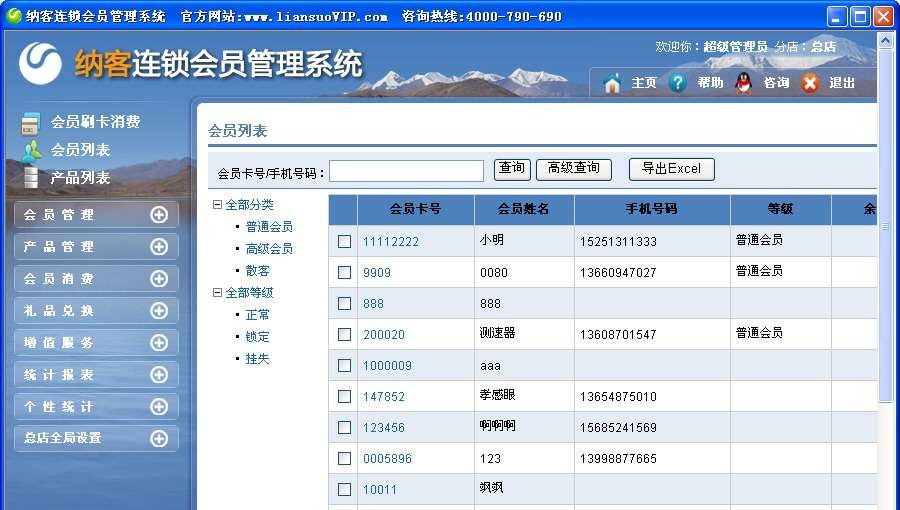Click 退出 to log out

[x=842, y=83]
